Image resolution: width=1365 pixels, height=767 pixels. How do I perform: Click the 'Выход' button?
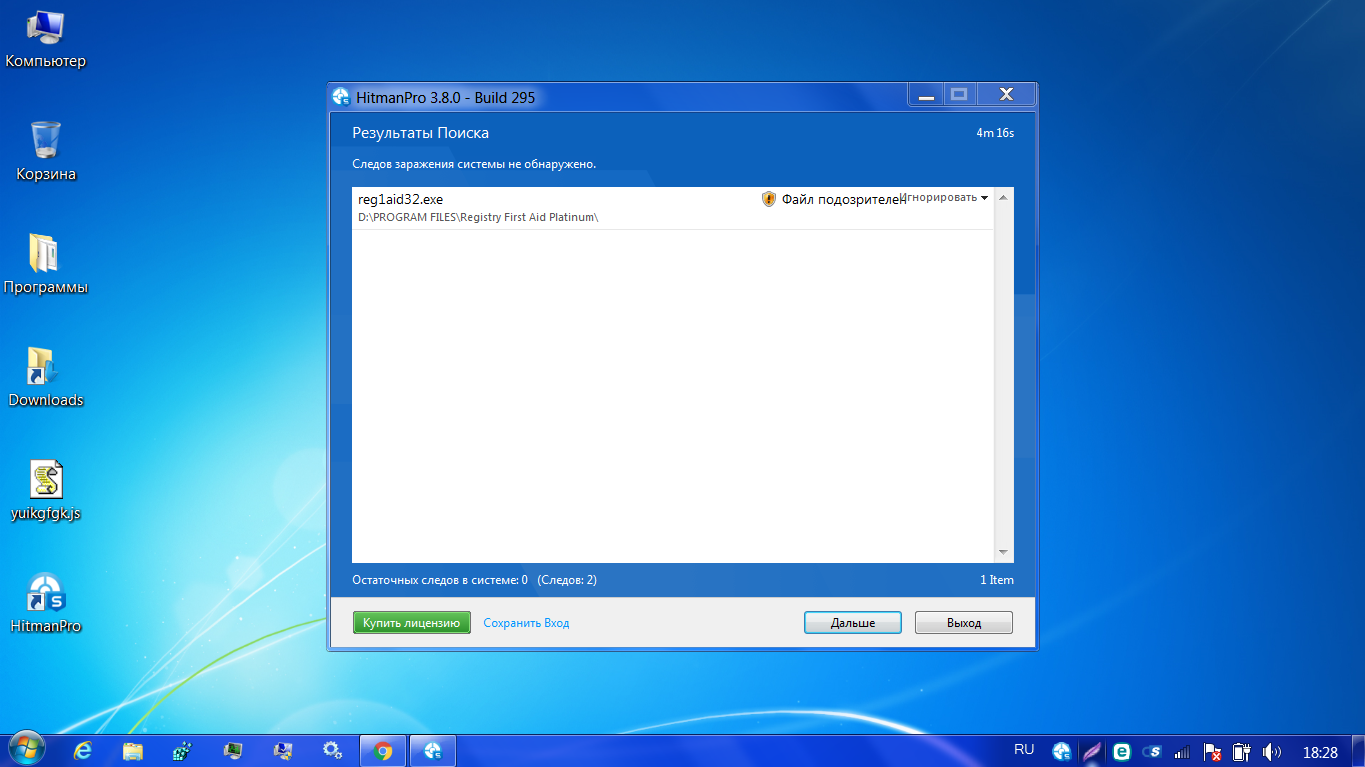(964, 622)
